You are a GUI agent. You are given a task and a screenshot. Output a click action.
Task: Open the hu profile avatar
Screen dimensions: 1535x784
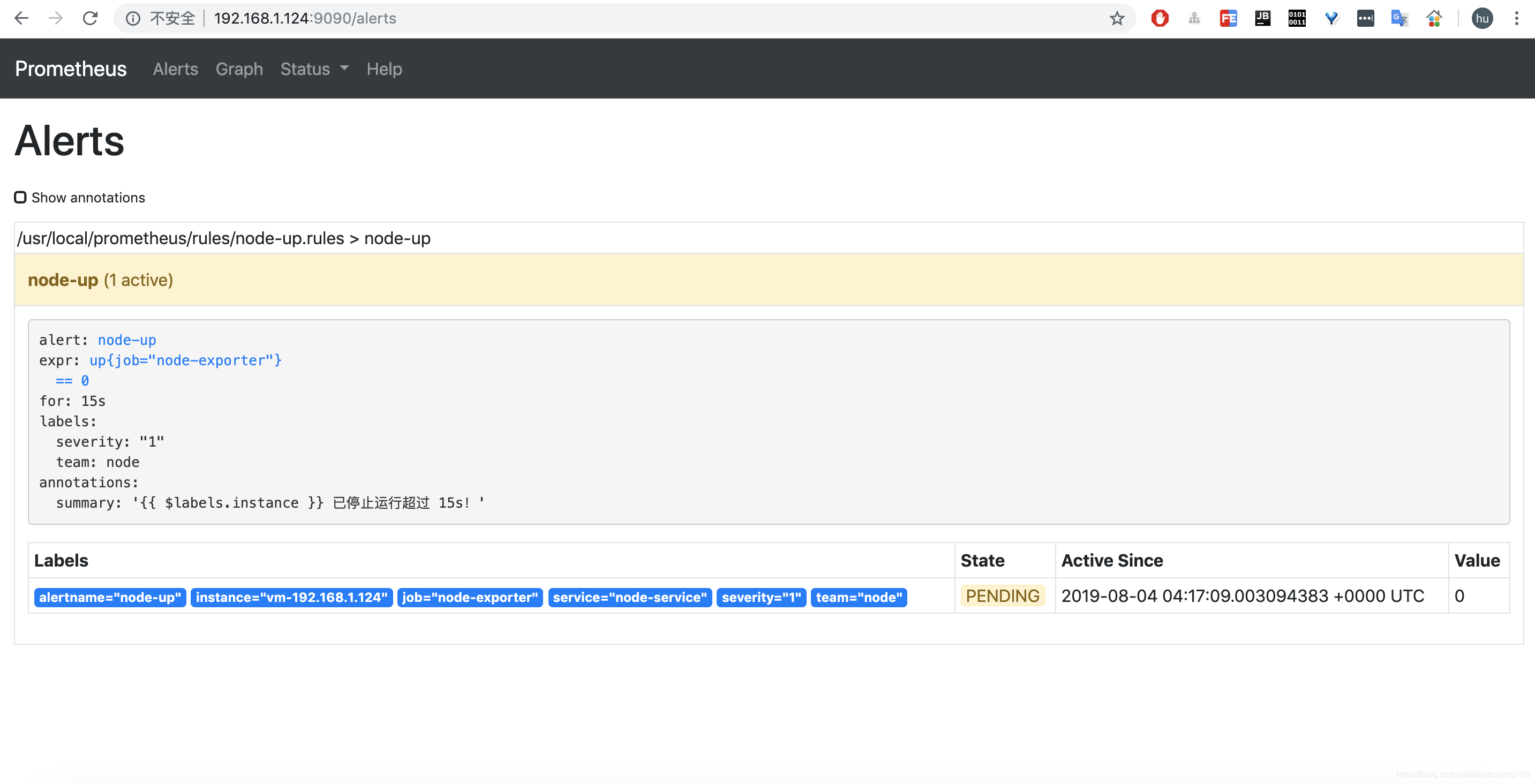(x=1481, y=18)
